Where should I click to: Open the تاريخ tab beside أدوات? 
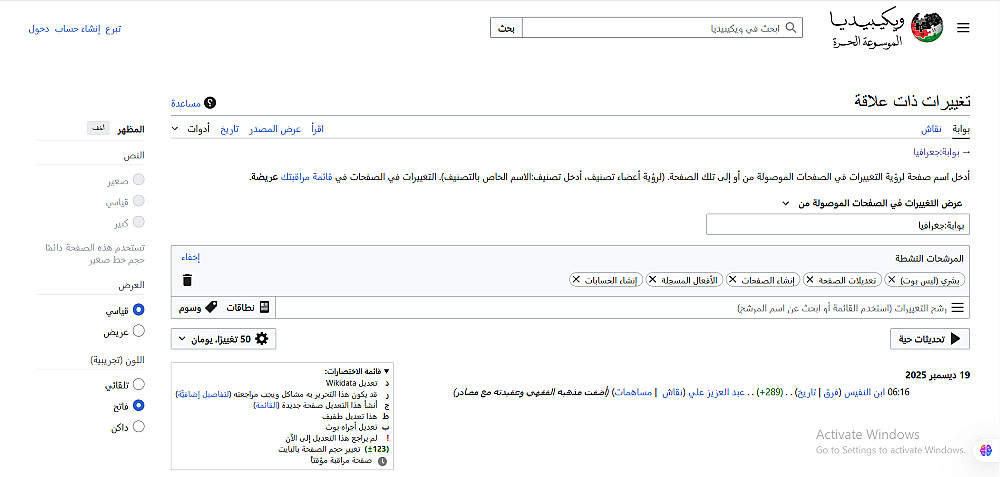(230, 129)
